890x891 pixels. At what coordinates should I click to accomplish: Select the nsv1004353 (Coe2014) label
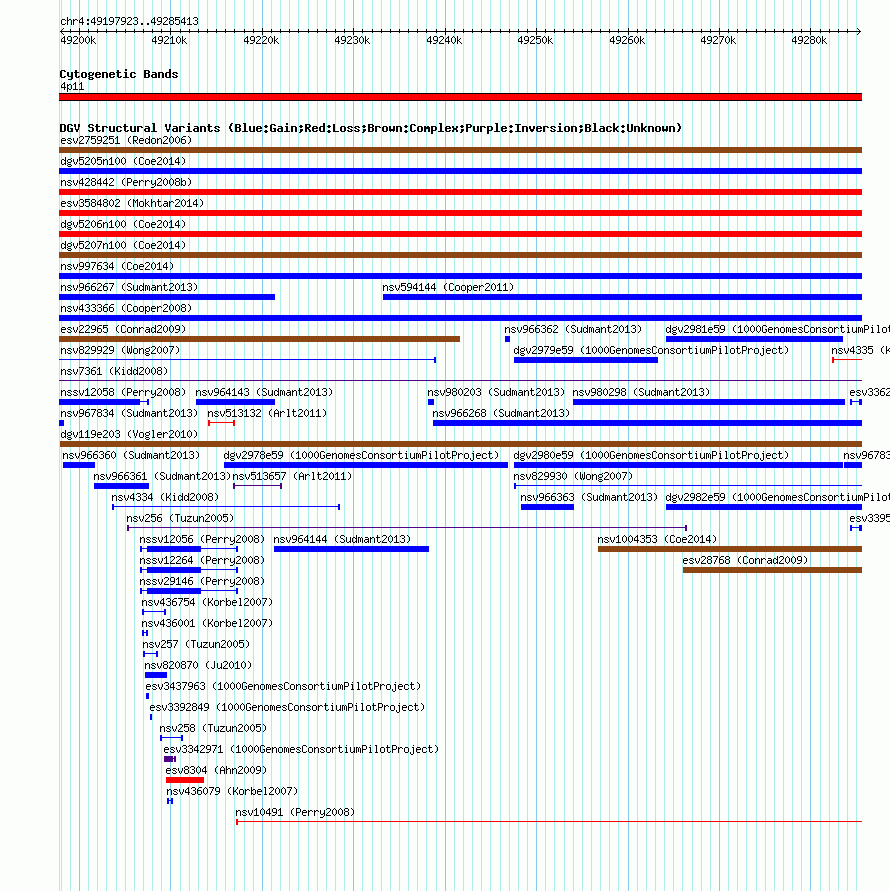click(x=657, y=539)
